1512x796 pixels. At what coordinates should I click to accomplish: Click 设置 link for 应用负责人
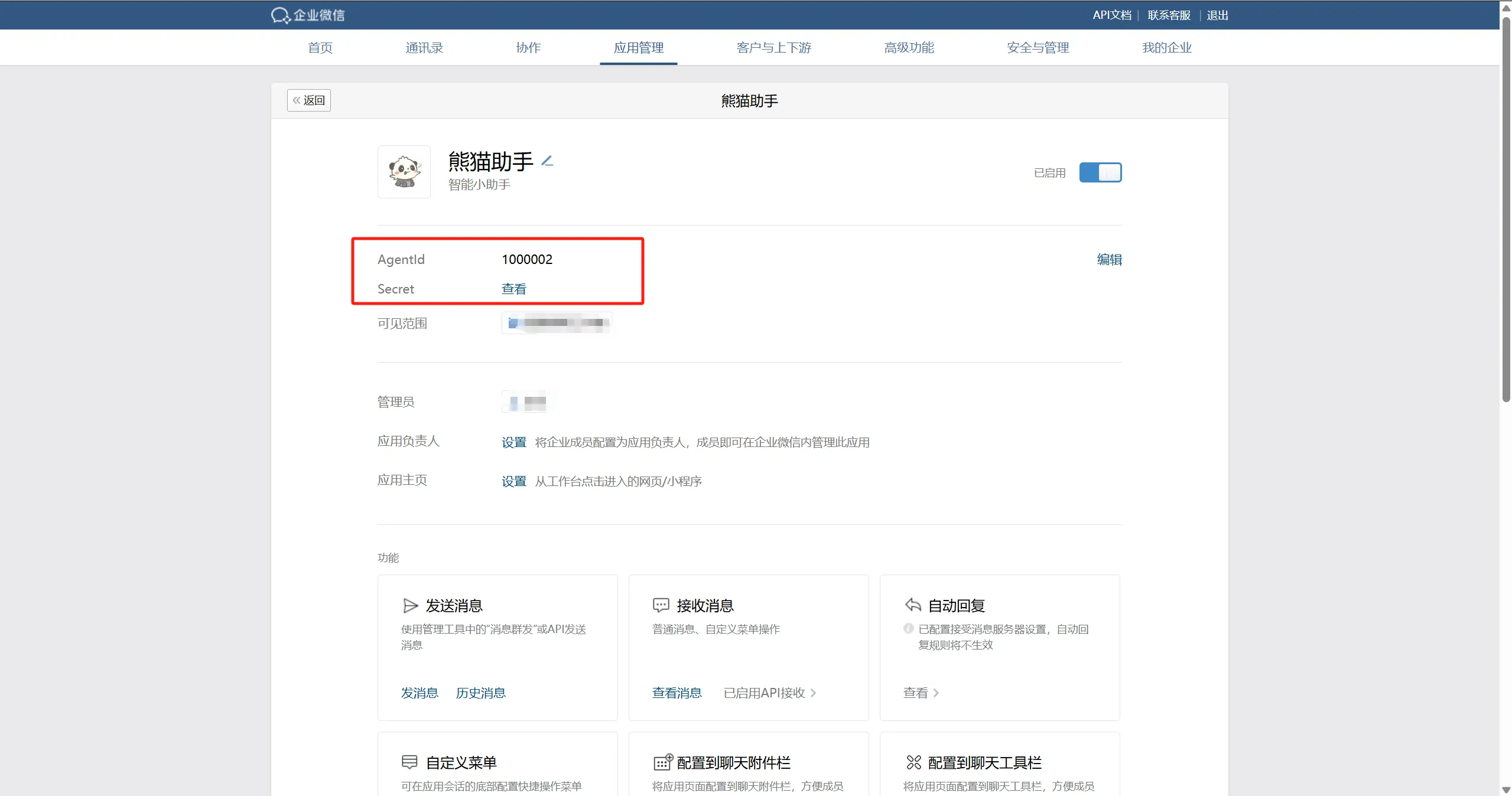click(x=513, y=442)
